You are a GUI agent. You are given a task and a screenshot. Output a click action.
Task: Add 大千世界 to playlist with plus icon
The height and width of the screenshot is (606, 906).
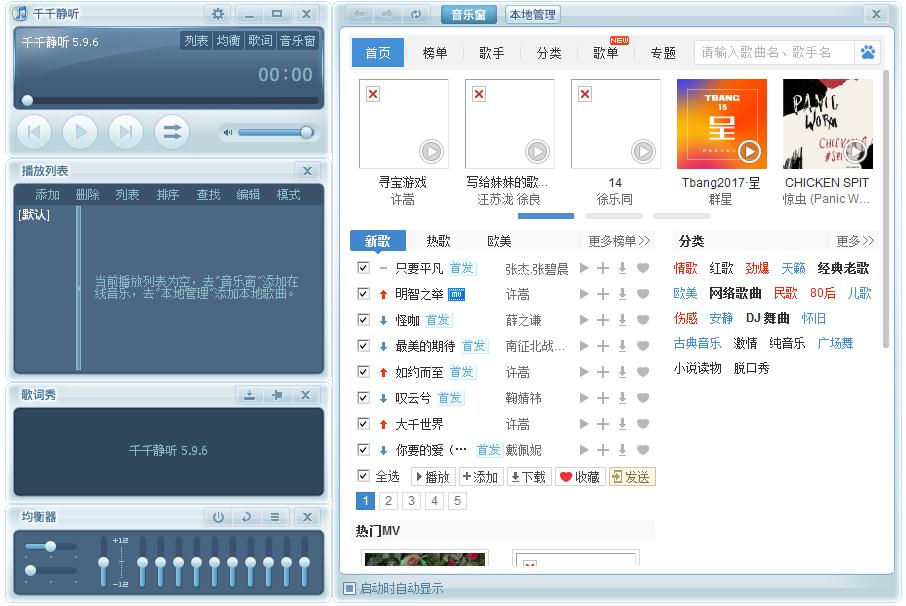602,423
